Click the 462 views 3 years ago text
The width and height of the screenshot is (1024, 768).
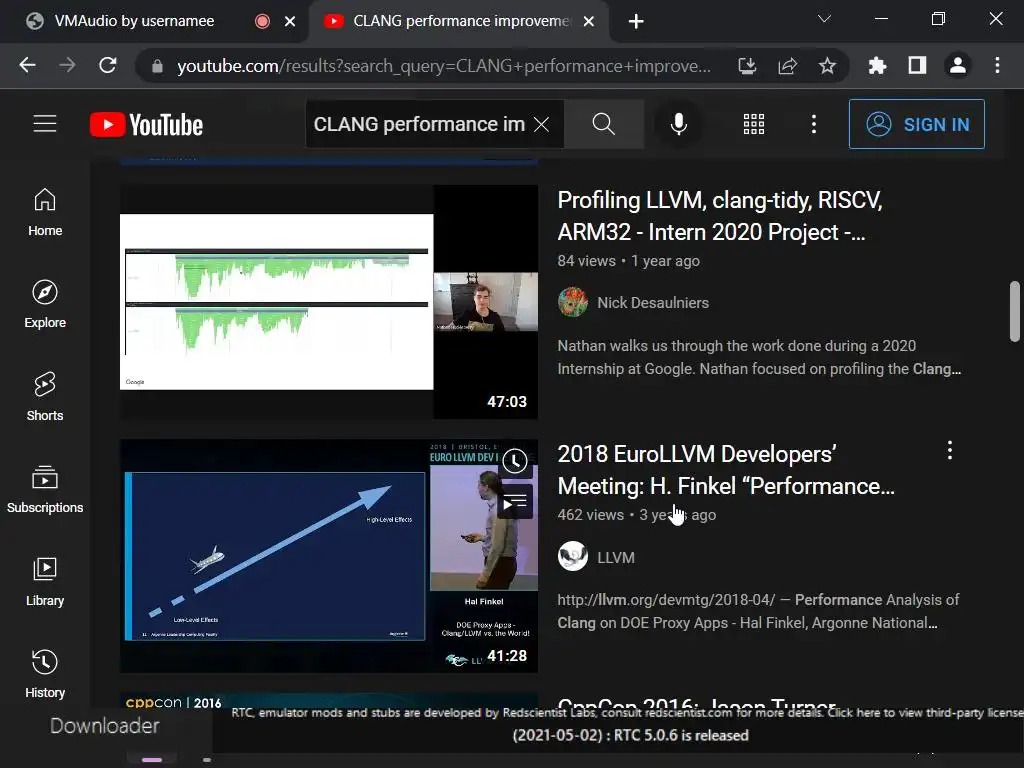coord(637,515)
